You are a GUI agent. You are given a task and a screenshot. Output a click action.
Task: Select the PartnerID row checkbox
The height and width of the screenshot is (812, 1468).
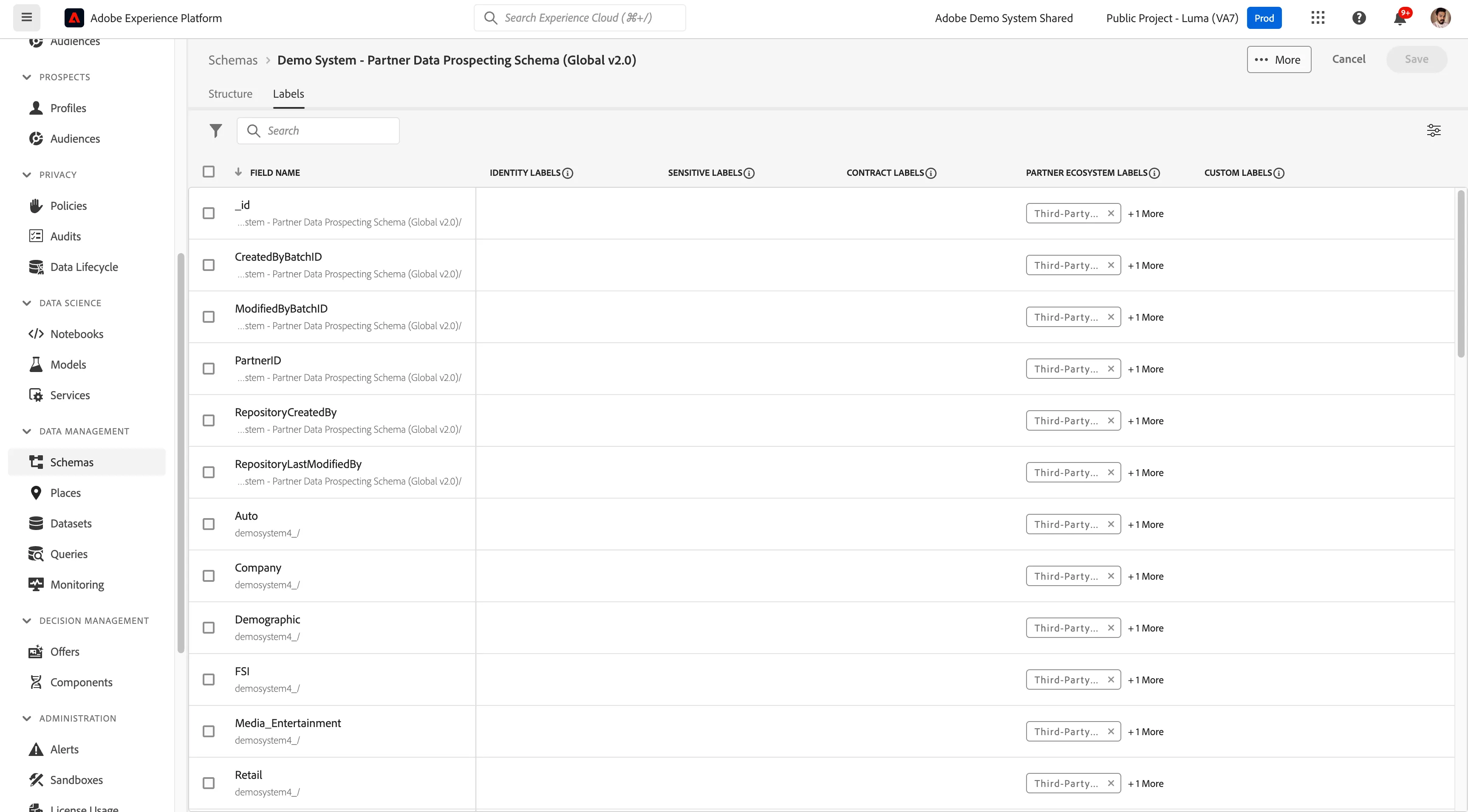(x=209, y=369)
